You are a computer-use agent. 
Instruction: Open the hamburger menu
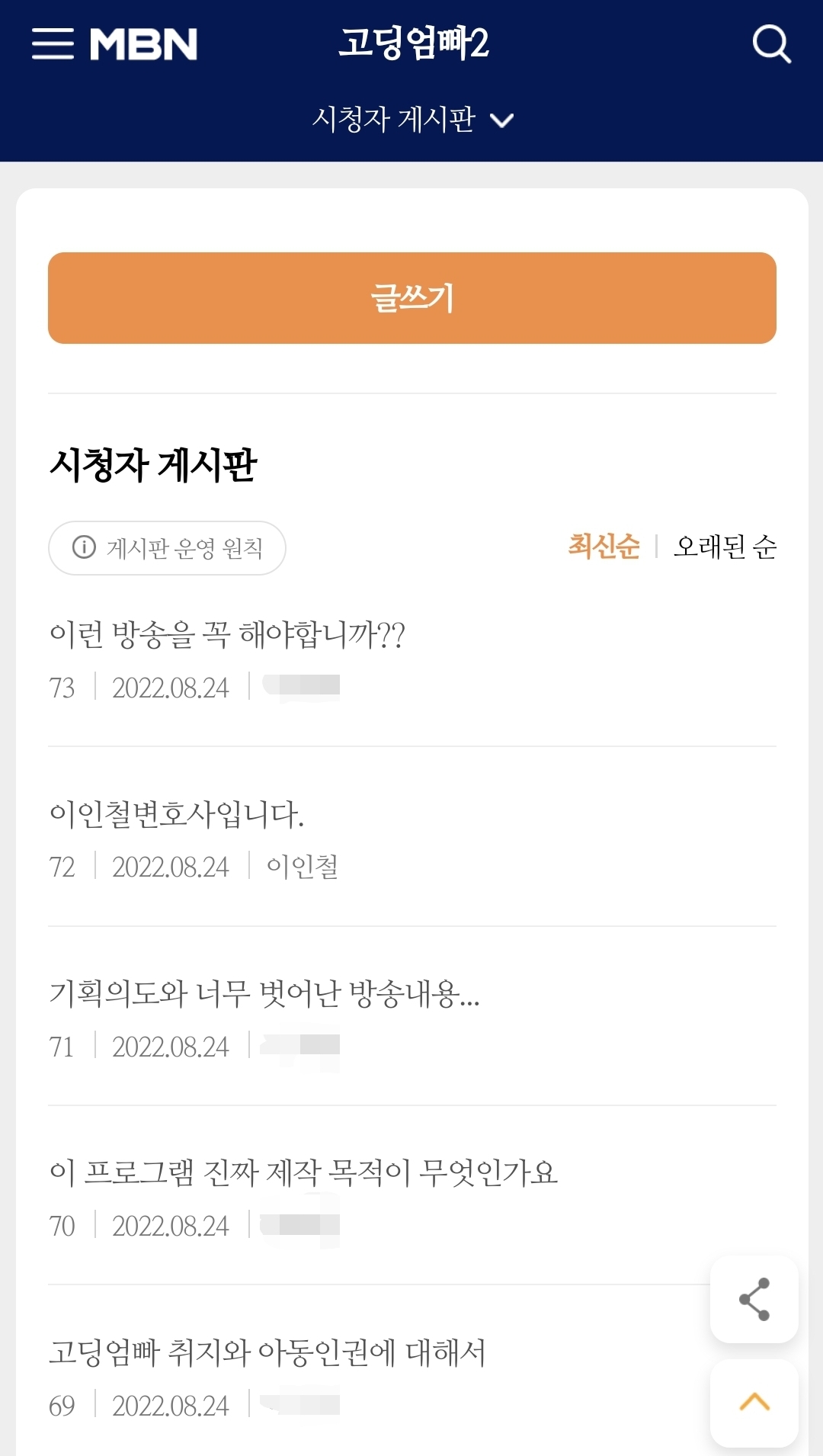click(53, 43)
